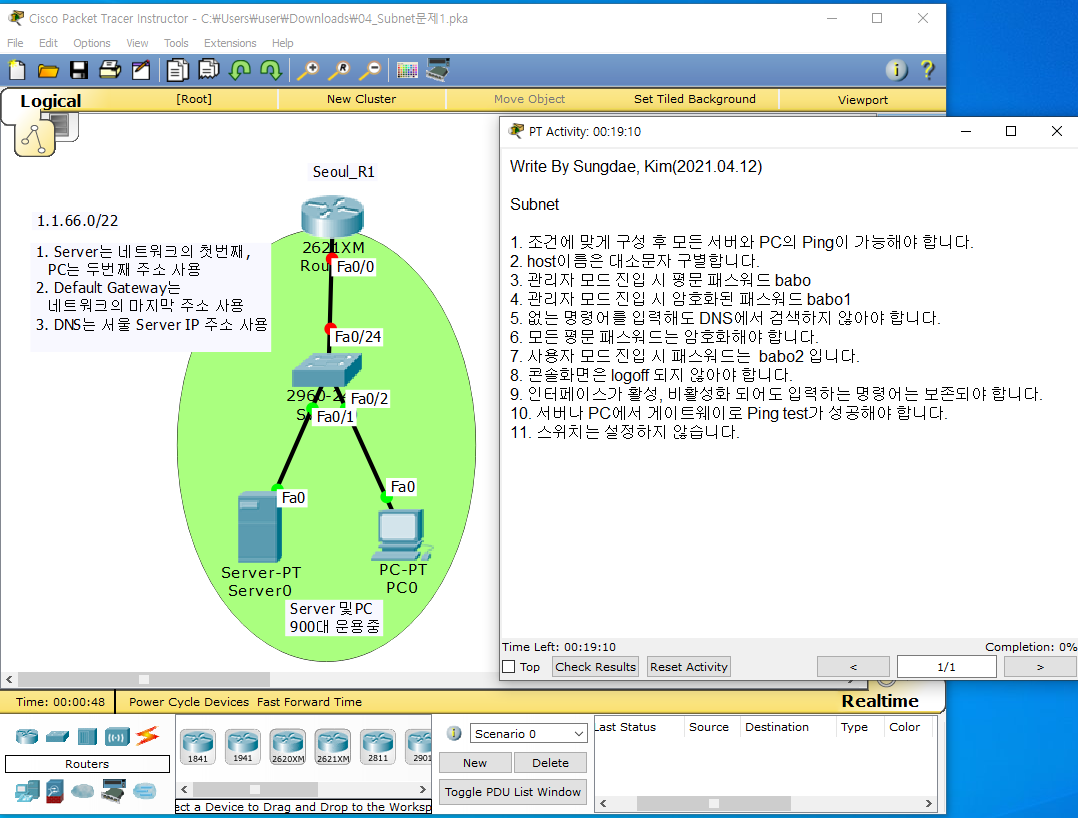
Task: Open the custom devices dialog icon
Action: click(438, 70)
